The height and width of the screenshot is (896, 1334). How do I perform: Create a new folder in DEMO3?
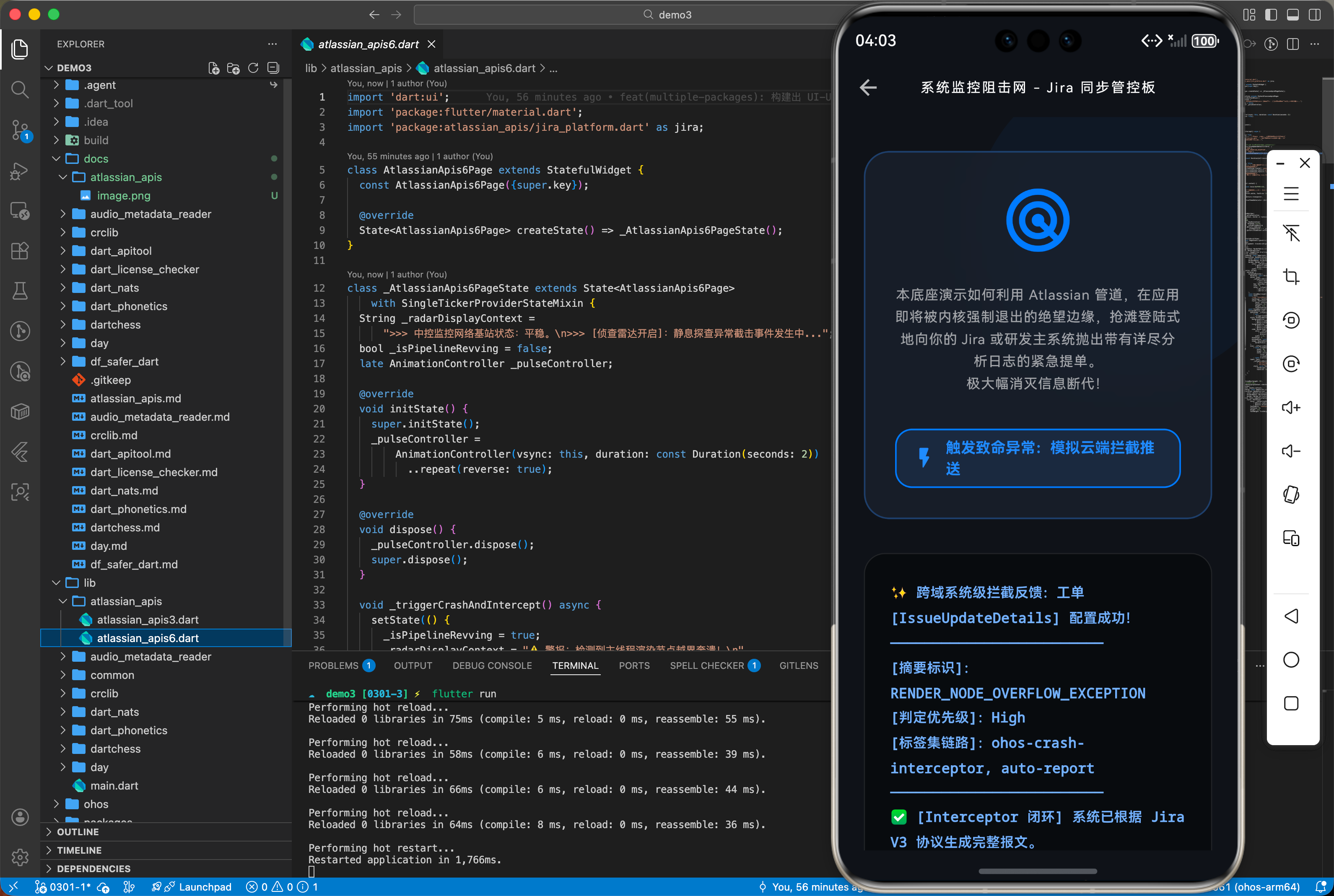pyautogui.click(x=233, y=68)
